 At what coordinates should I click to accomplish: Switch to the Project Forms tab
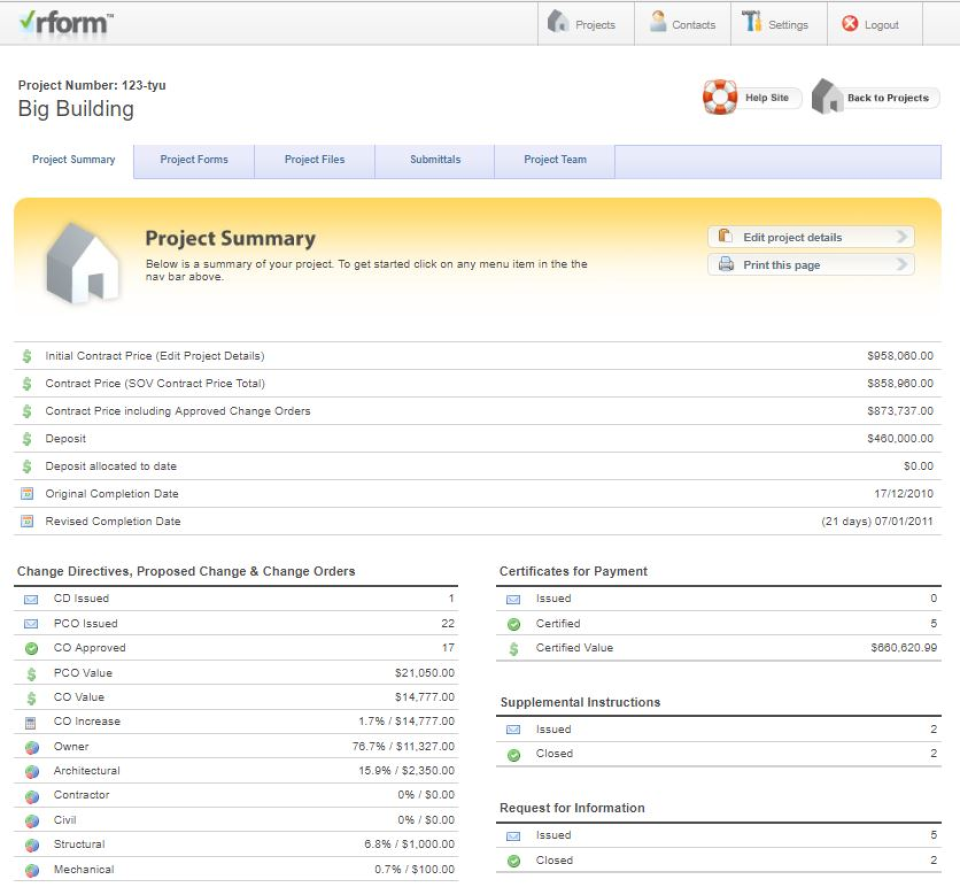coord(194,160)
